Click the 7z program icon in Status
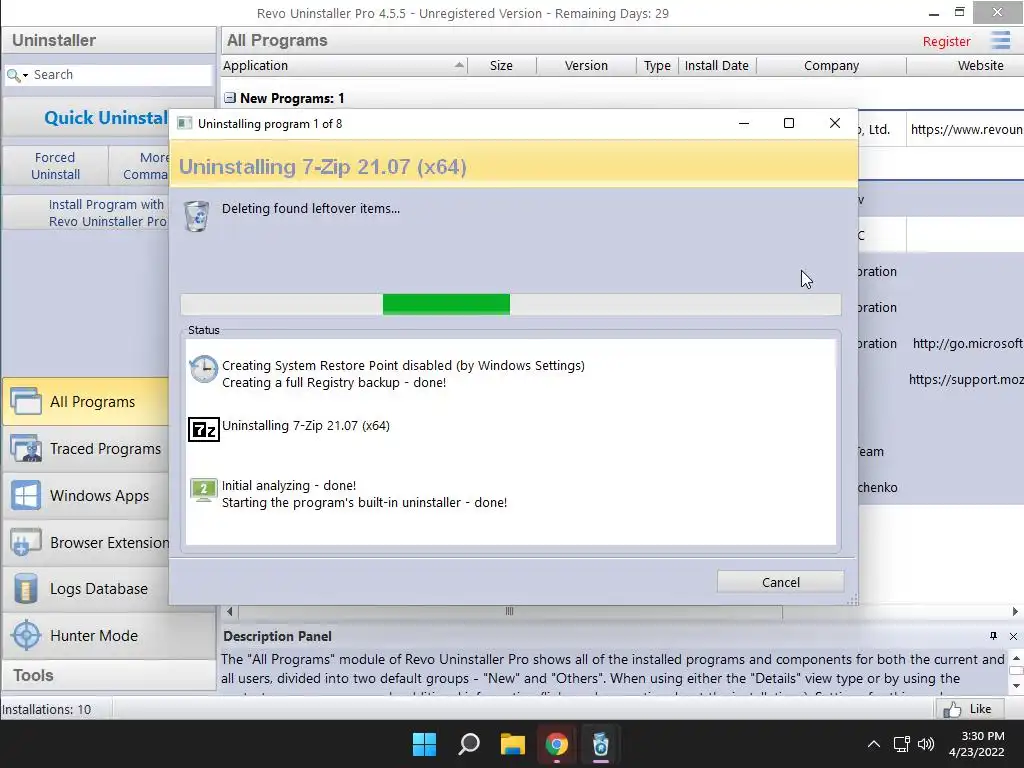This screenshot has height=768, width=1024. tap(204, 429)
